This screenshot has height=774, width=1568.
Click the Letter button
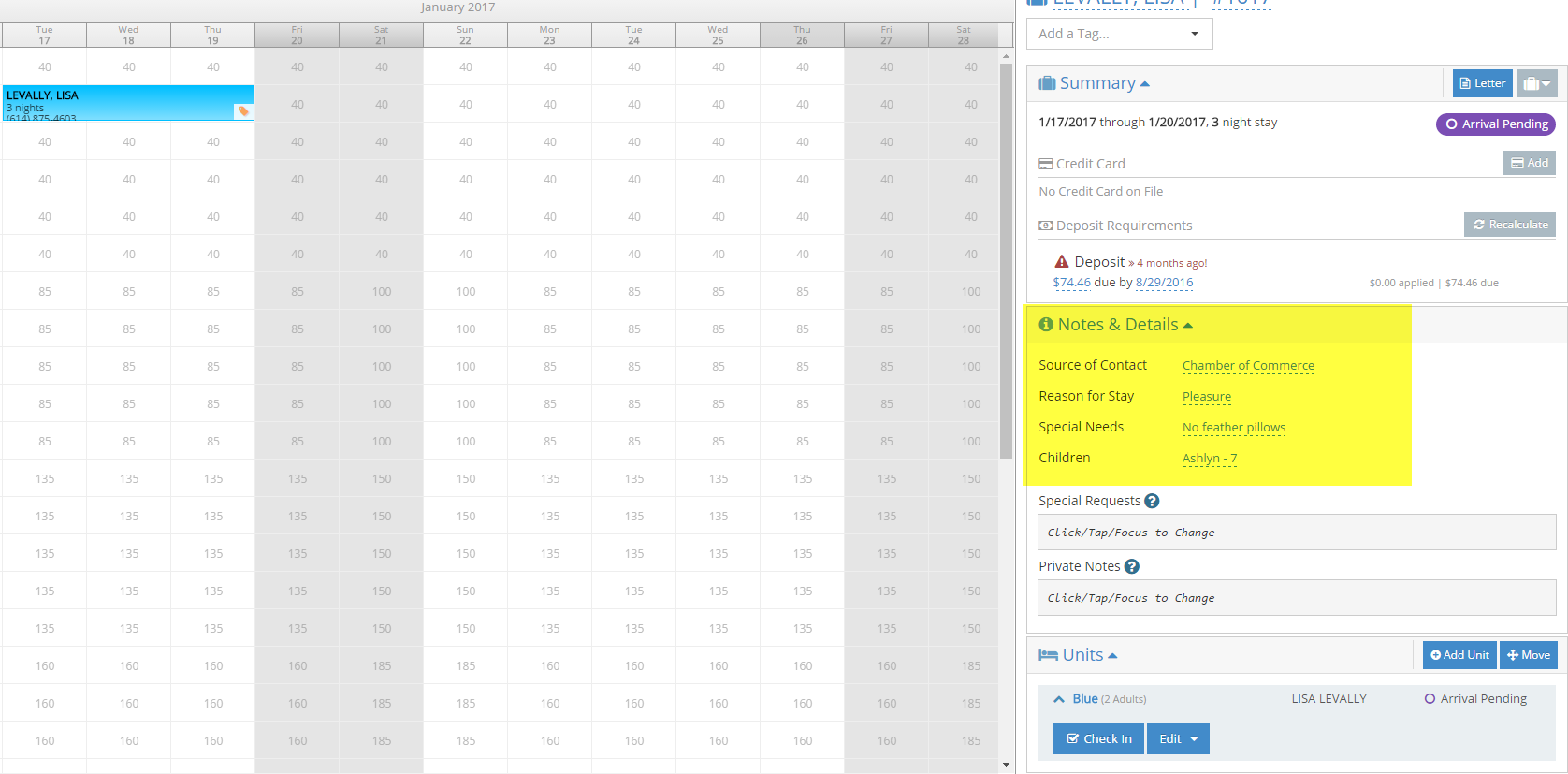[x=1482, y=83]
